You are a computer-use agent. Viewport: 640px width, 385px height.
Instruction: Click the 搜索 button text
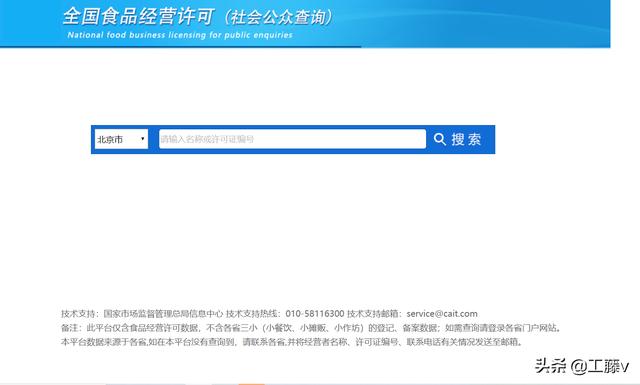[x=467, y=139]
